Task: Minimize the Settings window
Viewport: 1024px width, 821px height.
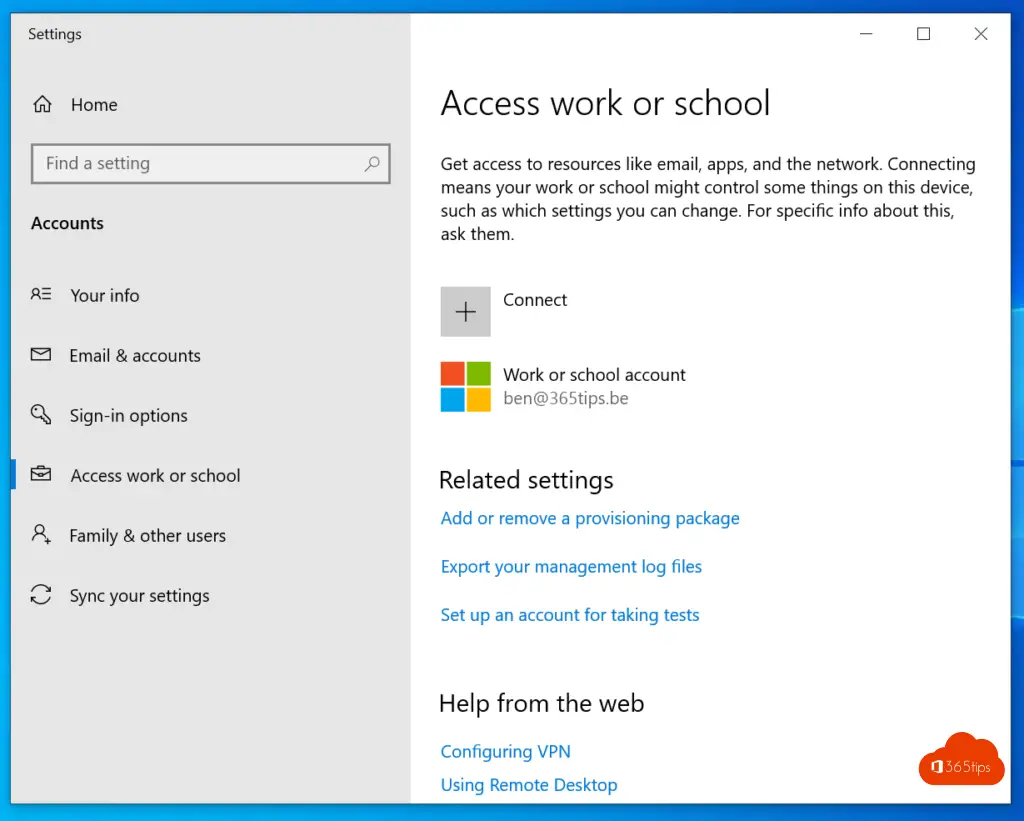Action: (x=866, y=34)
